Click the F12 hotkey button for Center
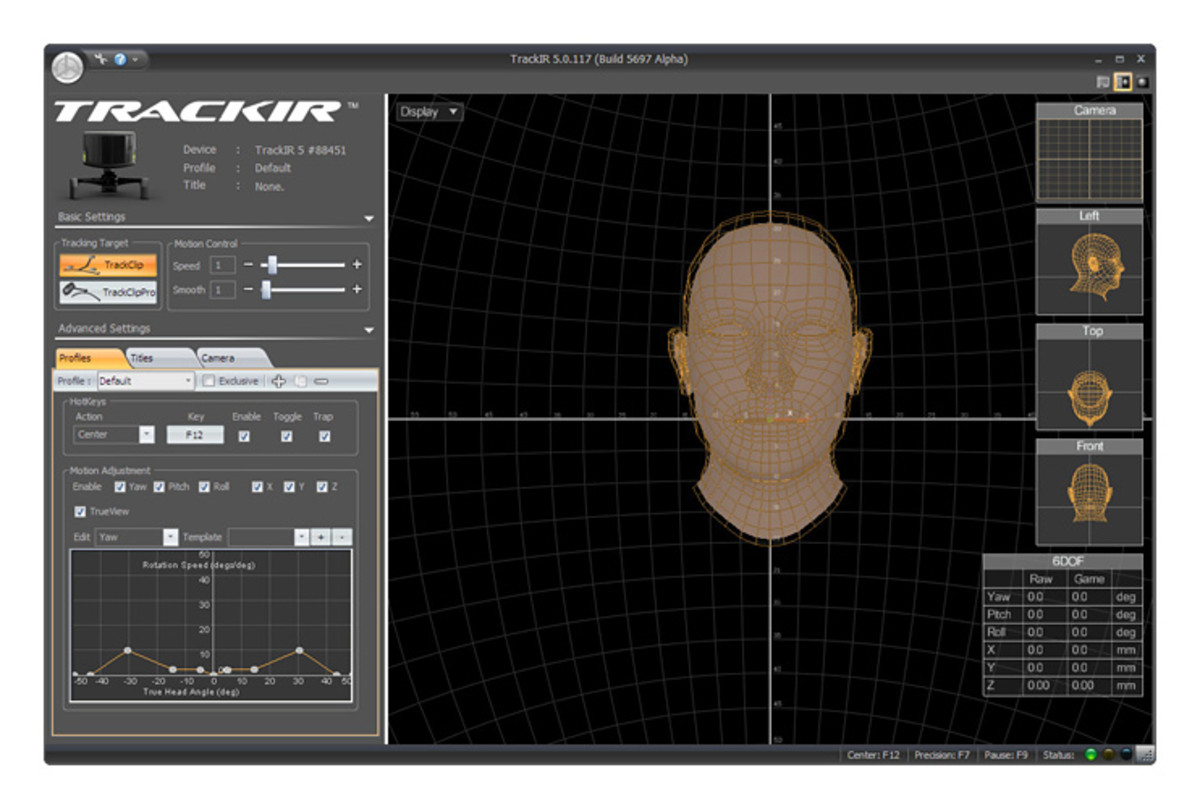This screenshot has width=1200, height=809. click(194, 434)
